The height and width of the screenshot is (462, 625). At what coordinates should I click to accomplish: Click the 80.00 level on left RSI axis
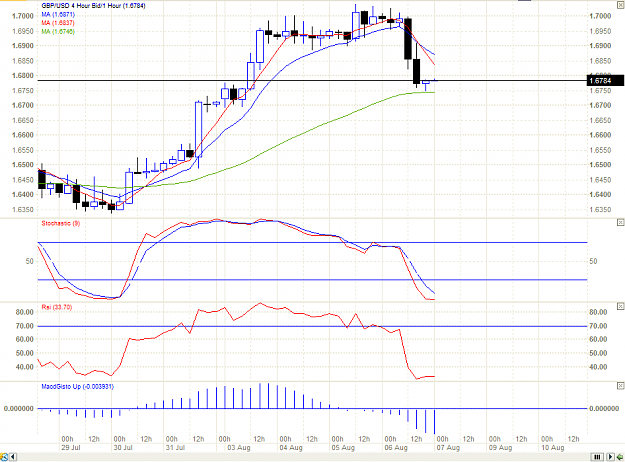25,312
